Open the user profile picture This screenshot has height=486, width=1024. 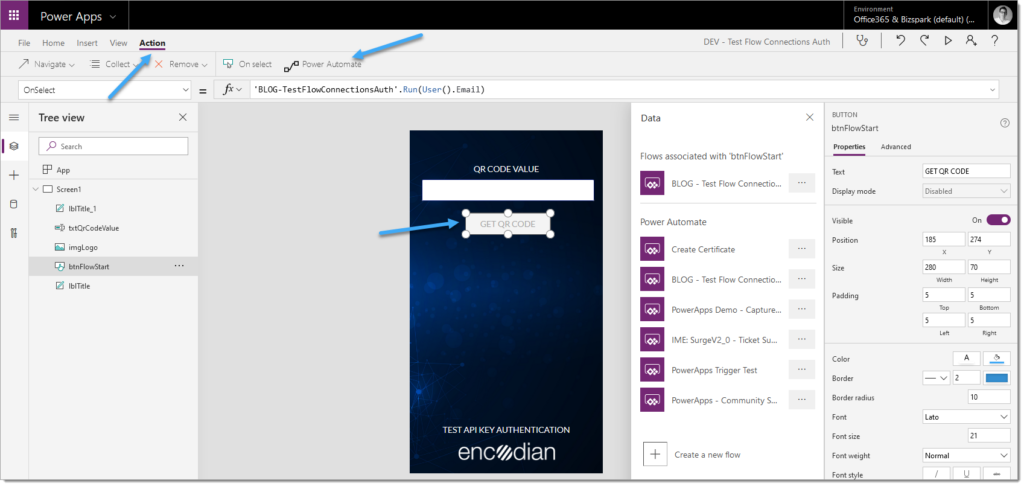[x=1002, y=15]
